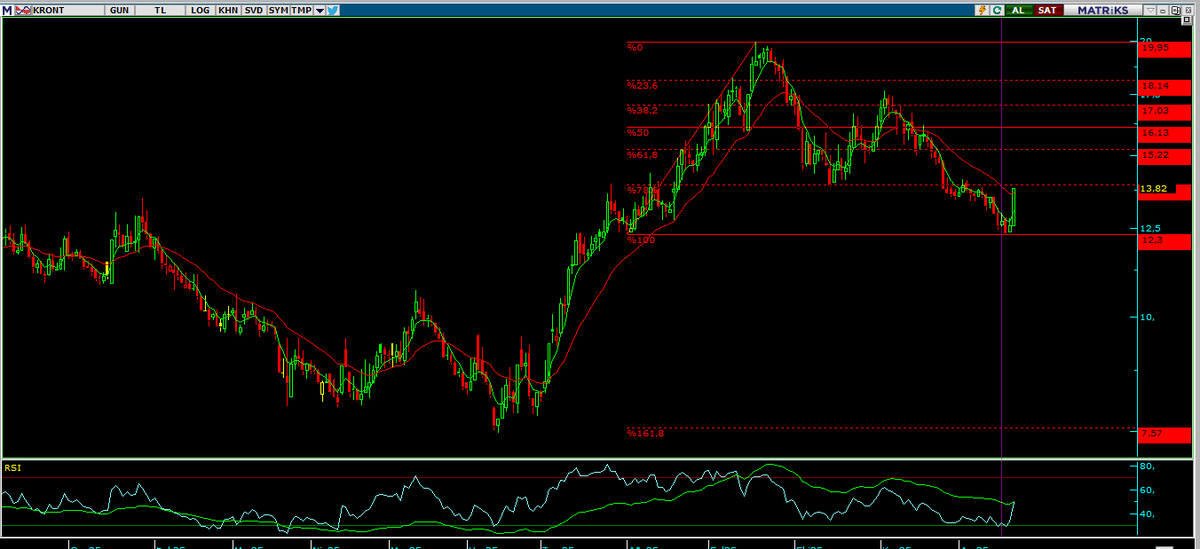Click the MATRIKS brand button
Viewport: 1200px width, 549px height.
tap(1103, 10)
